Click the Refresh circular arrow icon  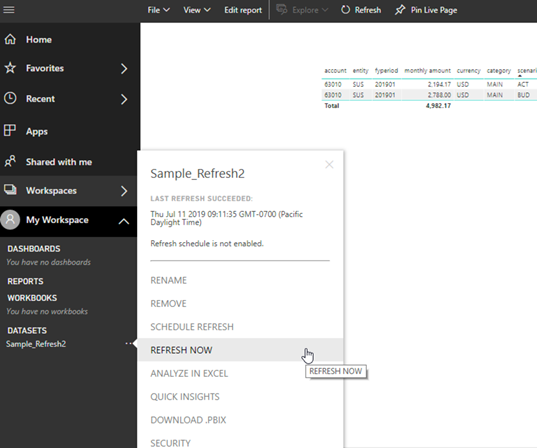346,10
